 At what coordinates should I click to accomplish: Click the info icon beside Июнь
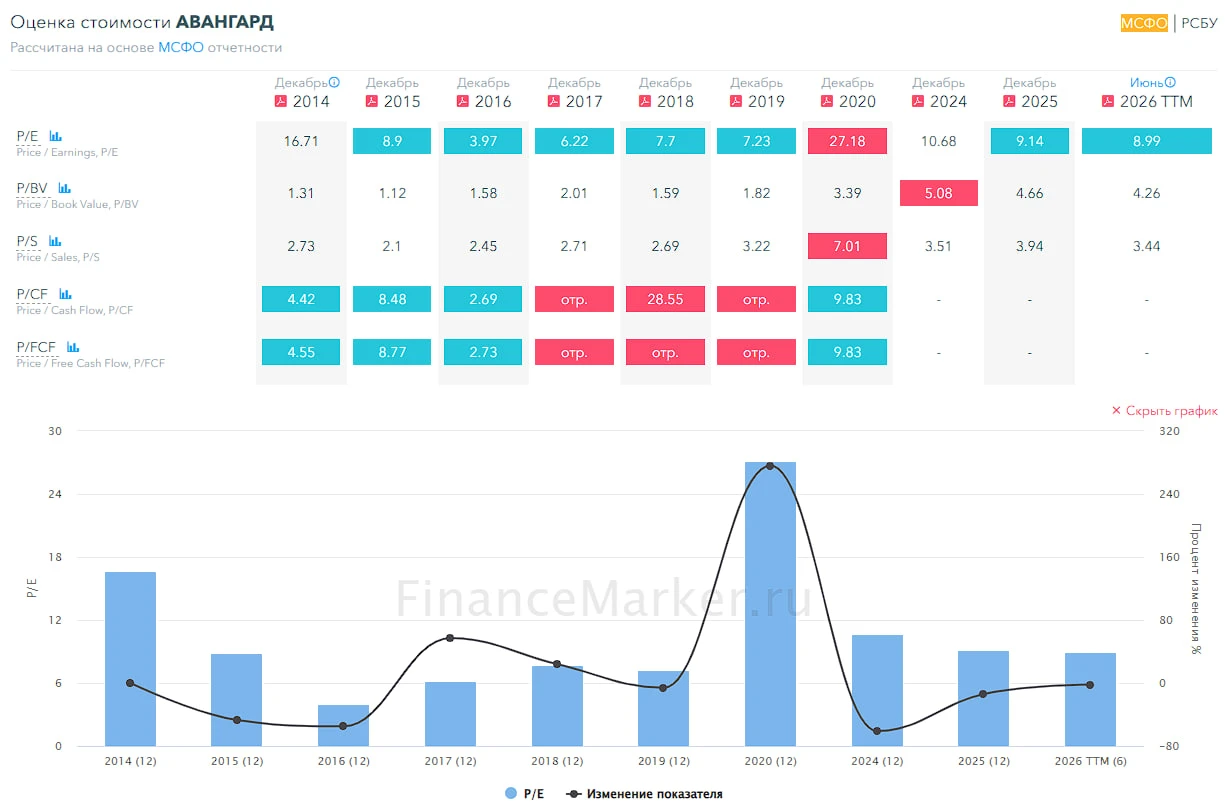[1170, 83]
